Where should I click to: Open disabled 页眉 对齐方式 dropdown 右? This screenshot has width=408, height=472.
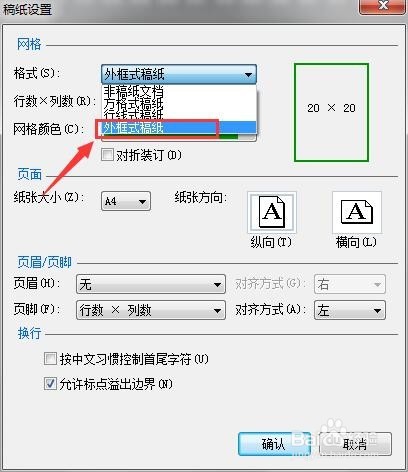click(350, 284)
